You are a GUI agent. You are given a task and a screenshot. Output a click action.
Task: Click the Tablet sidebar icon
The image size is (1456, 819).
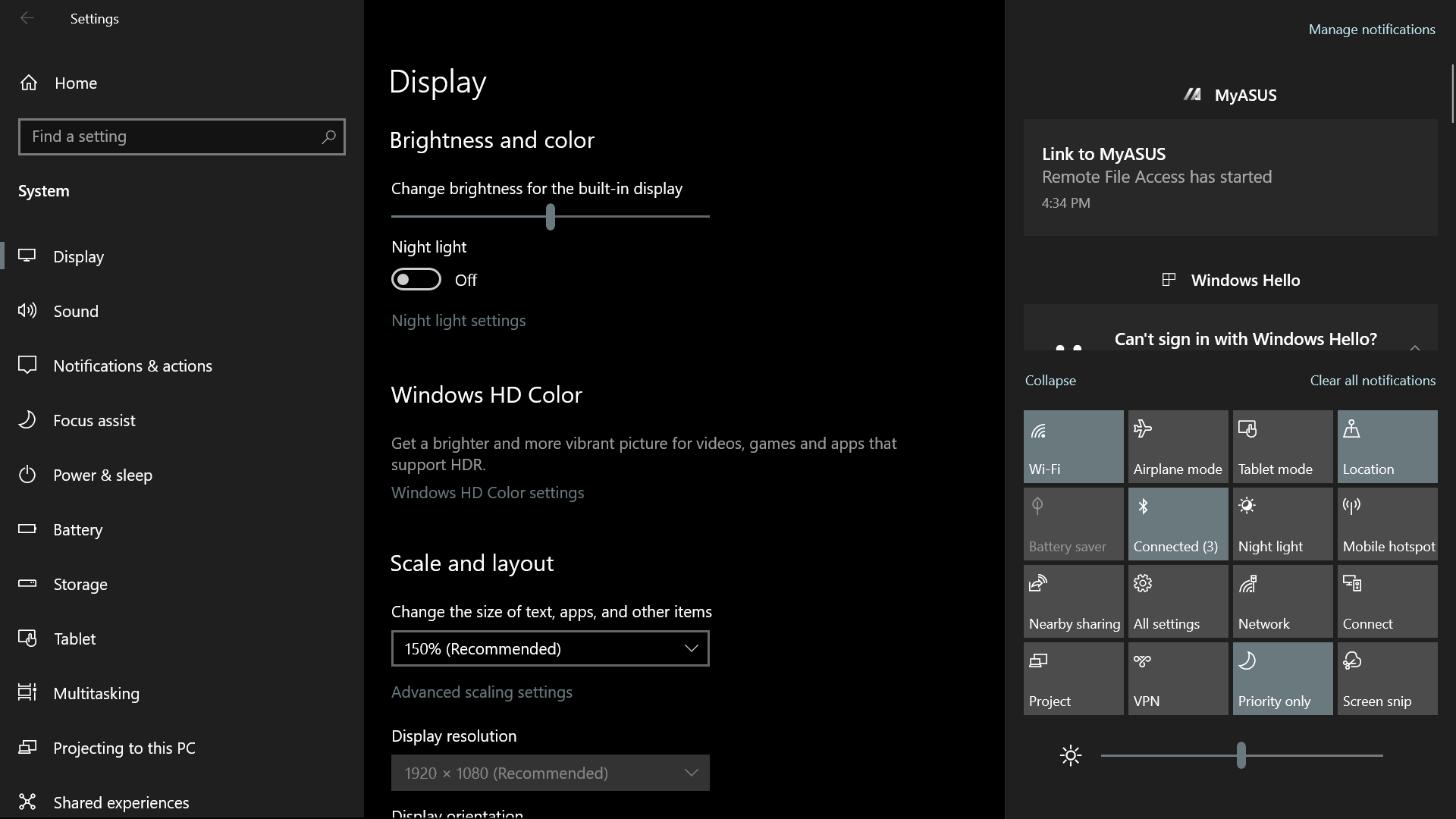[27, 638]
